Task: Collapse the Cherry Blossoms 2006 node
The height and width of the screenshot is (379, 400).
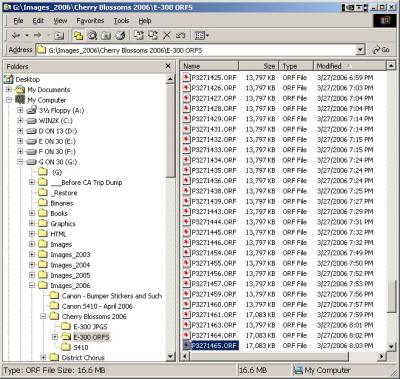Action: point(43,316)
